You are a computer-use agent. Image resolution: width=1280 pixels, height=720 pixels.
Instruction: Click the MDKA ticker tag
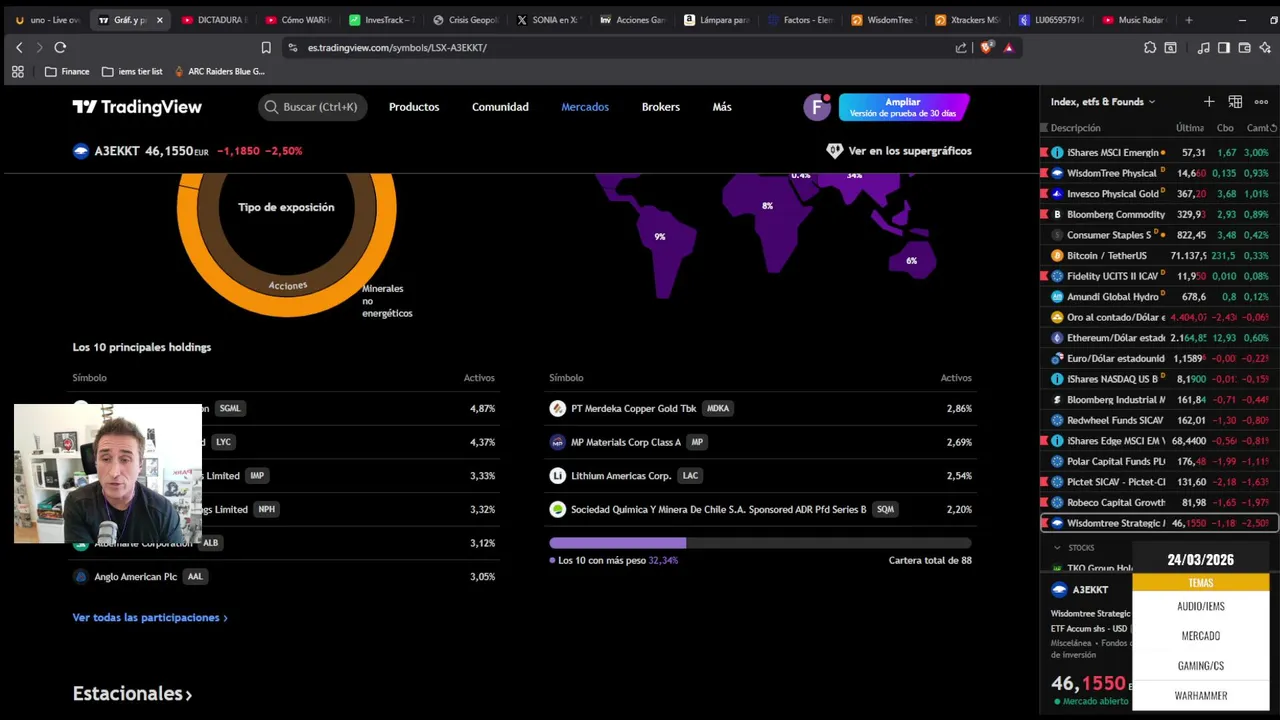point(717,408)
